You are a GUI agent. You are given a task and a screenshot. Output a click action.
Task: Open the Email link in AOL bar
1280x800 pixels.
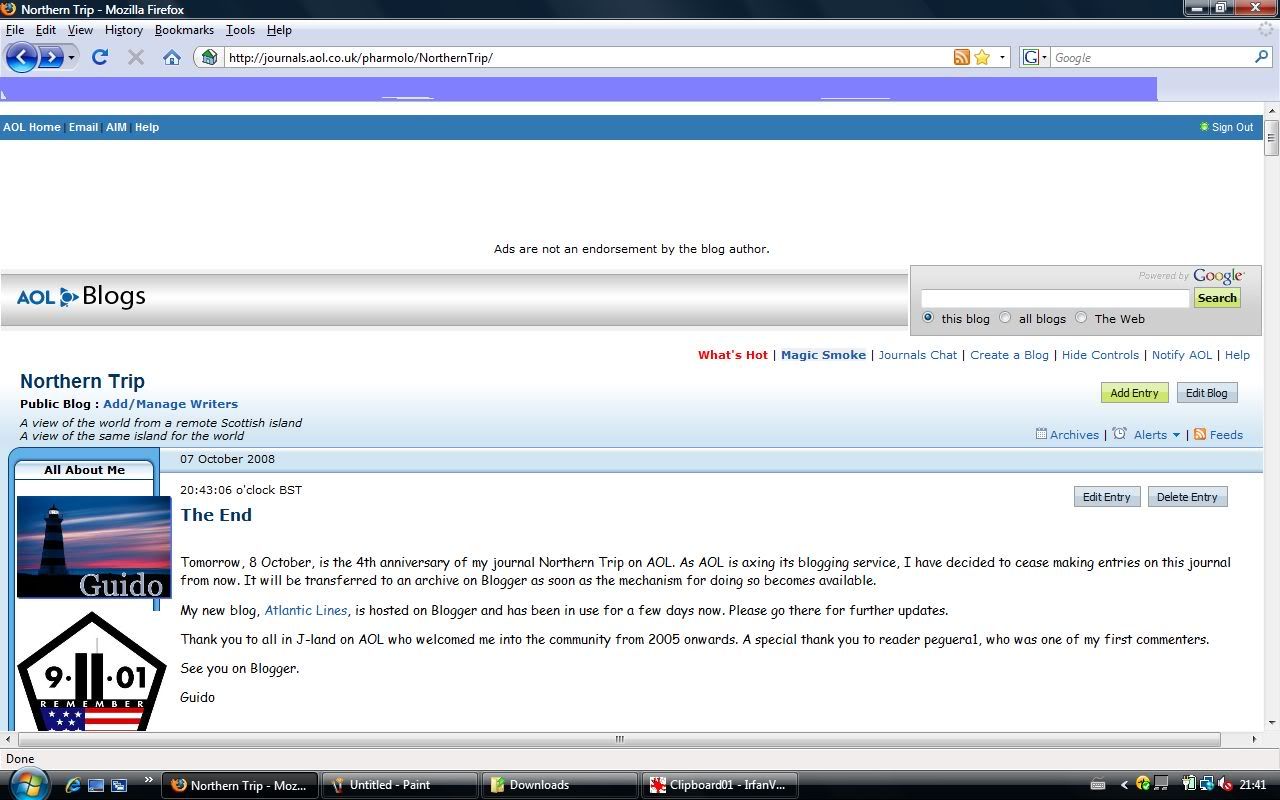tap(83, 127)
